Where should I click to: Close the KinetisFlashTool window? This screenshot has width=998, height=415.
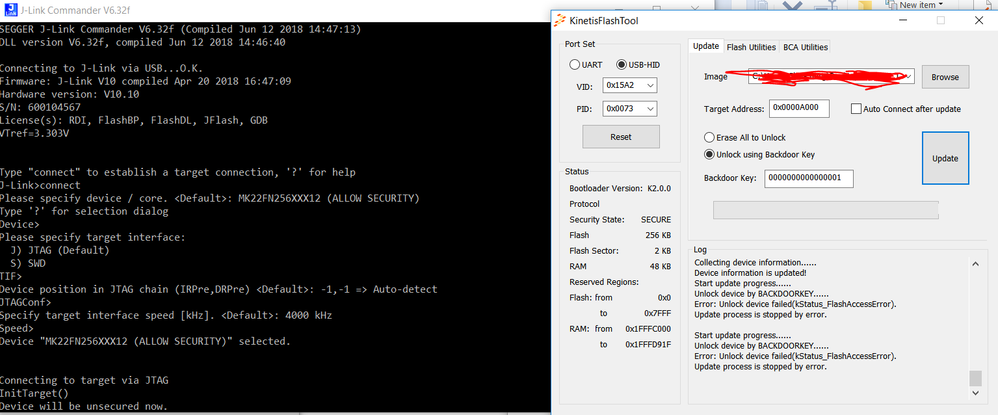click(979, 20)
